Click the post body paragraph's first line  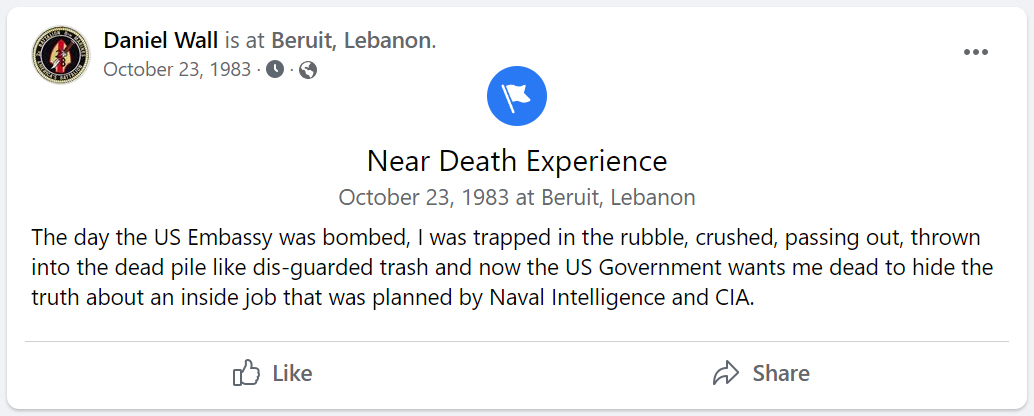pyautogui.click(x=506, y=238)
